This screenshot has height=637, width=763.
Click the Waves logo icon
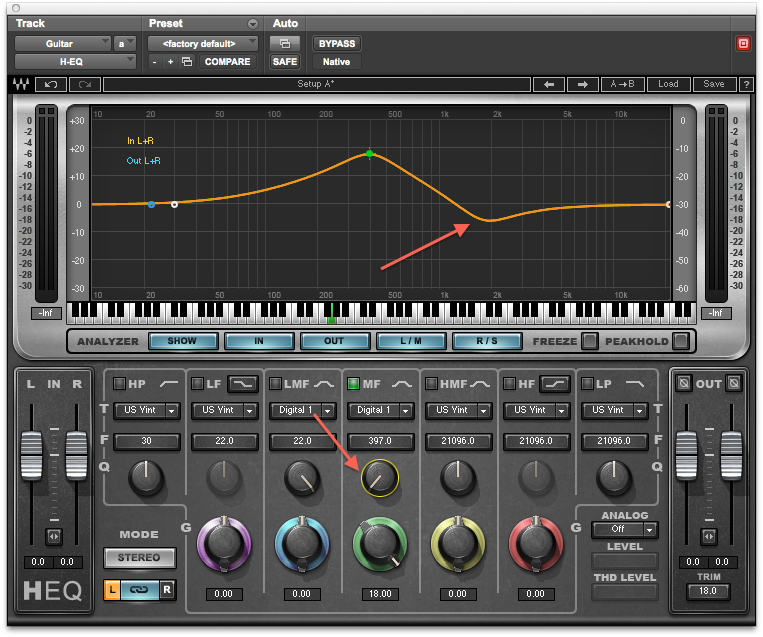[x=21, y=84]
